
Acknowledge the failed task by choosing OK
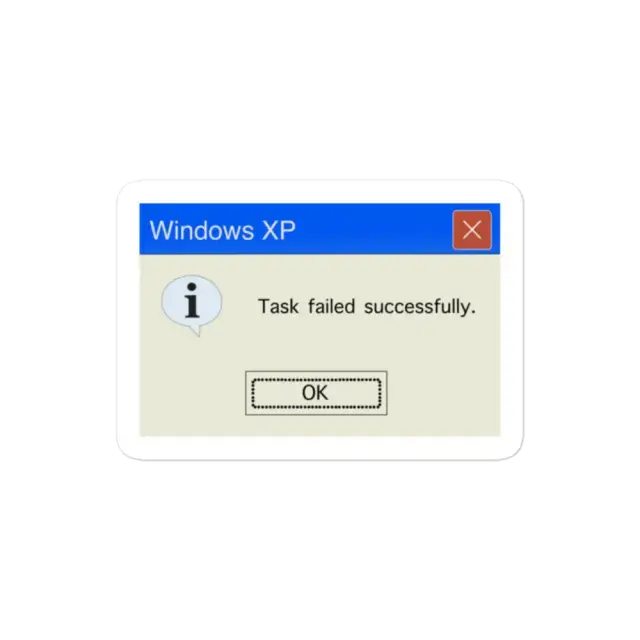316,393
